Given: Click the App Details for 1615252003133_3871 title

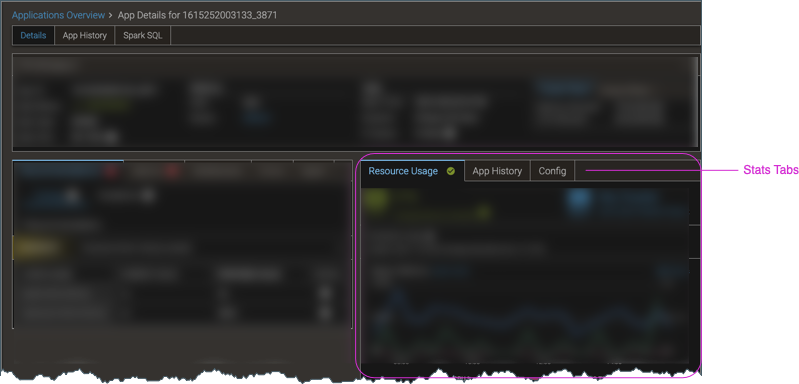Looking at the screenshot, I should (197, 15).
